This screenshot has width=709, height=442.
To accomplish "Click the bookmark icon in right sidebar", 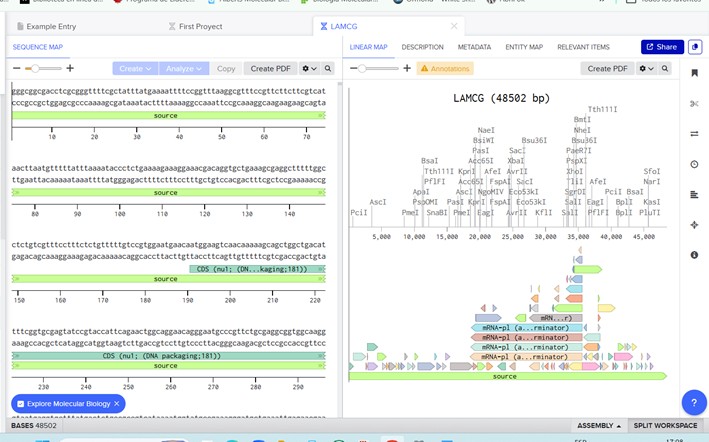I will tap(695, 73).
